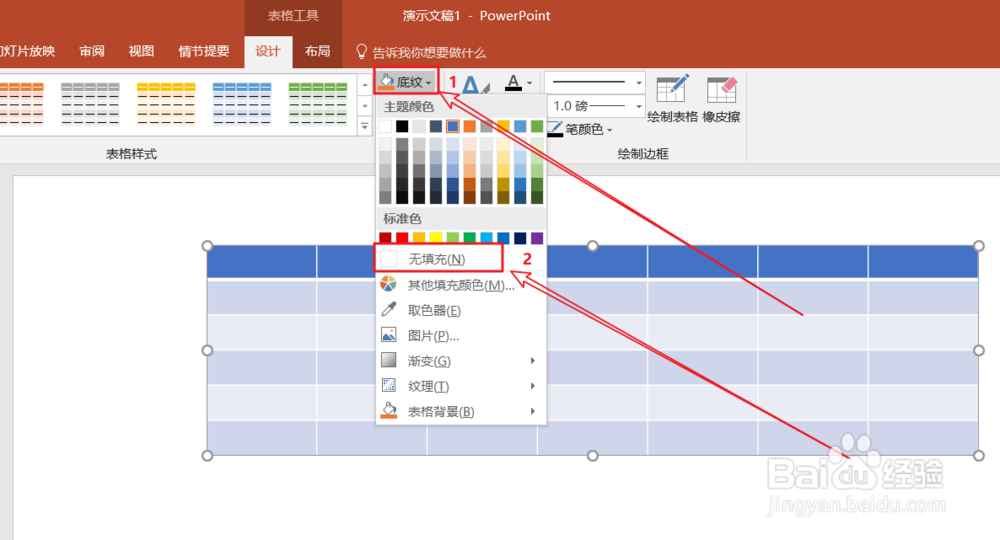Image resolution: width=1000 pixels, height=540 pixels.
Task: Open the pen style line dropdown
Action: click(x=595, y=82)
